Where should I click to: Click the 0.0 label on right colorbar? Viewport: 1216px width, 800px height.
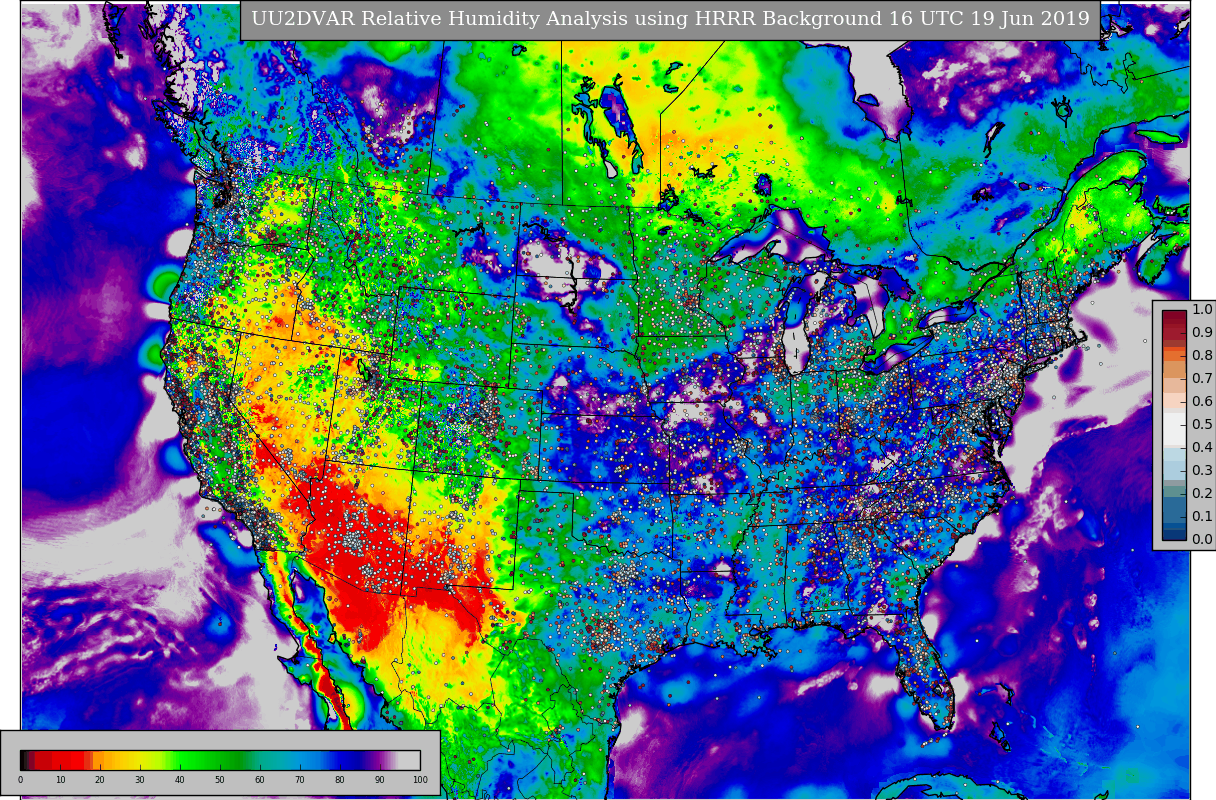click(x=1202, y=540)
